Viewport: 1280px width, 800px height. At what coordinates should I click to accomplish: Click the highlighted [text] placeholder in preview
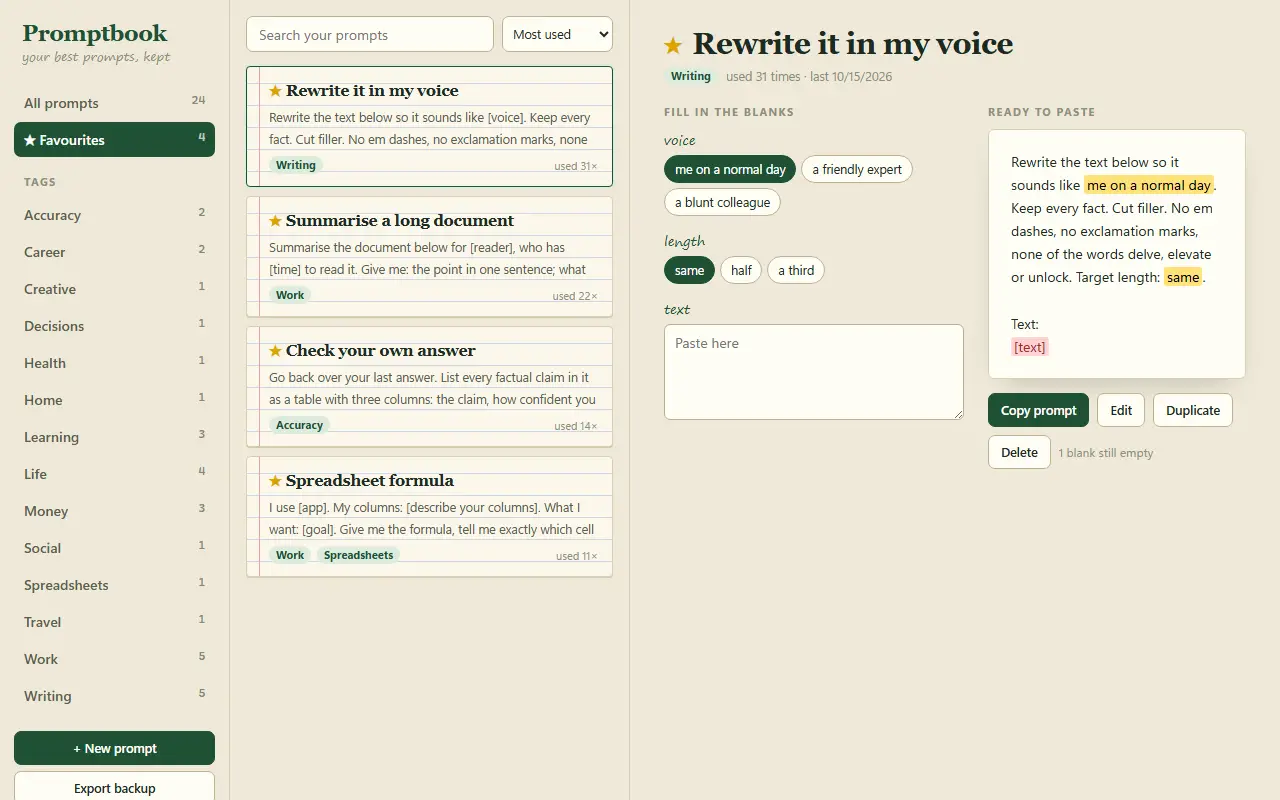click(1029, 347)
